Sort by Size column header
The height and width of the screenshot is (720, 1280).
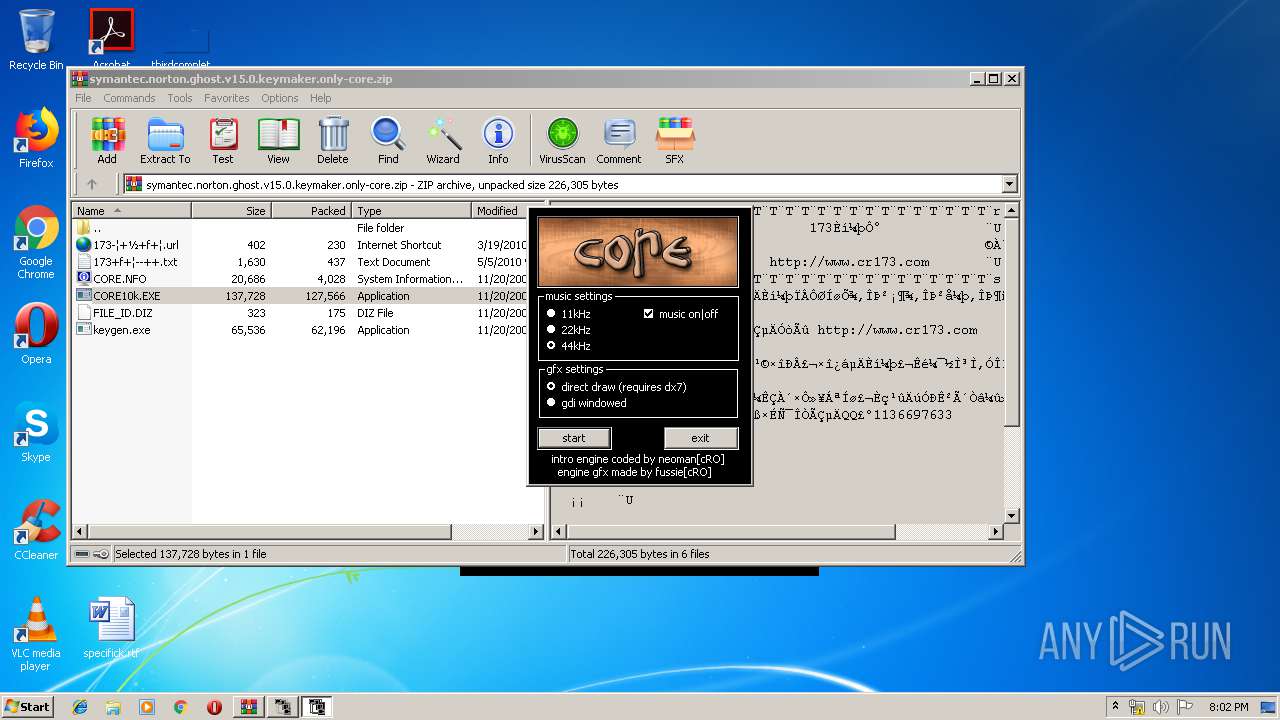pos(231,211)
